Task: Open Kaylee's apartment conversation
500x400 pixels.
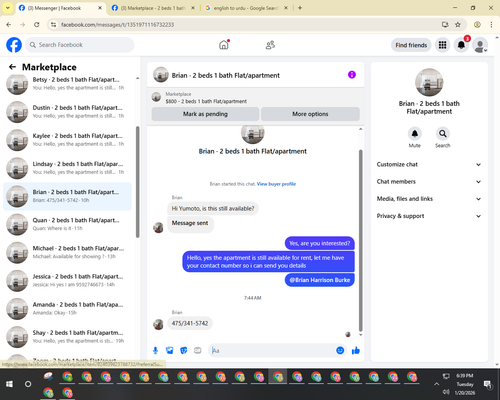Action: tap(68, 140)
